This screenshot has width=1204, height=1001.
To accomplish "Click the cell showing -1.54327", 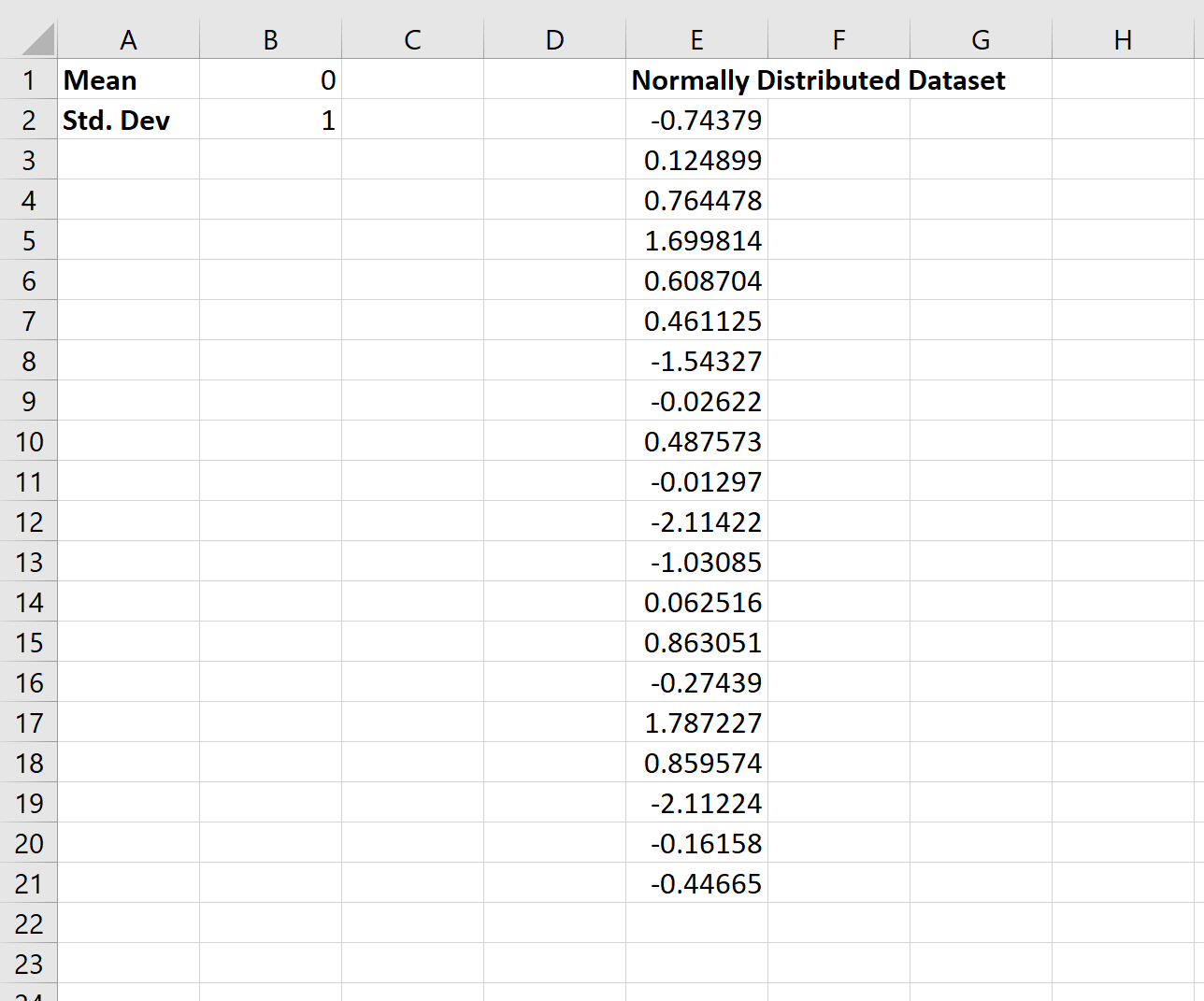I will 696,361.
